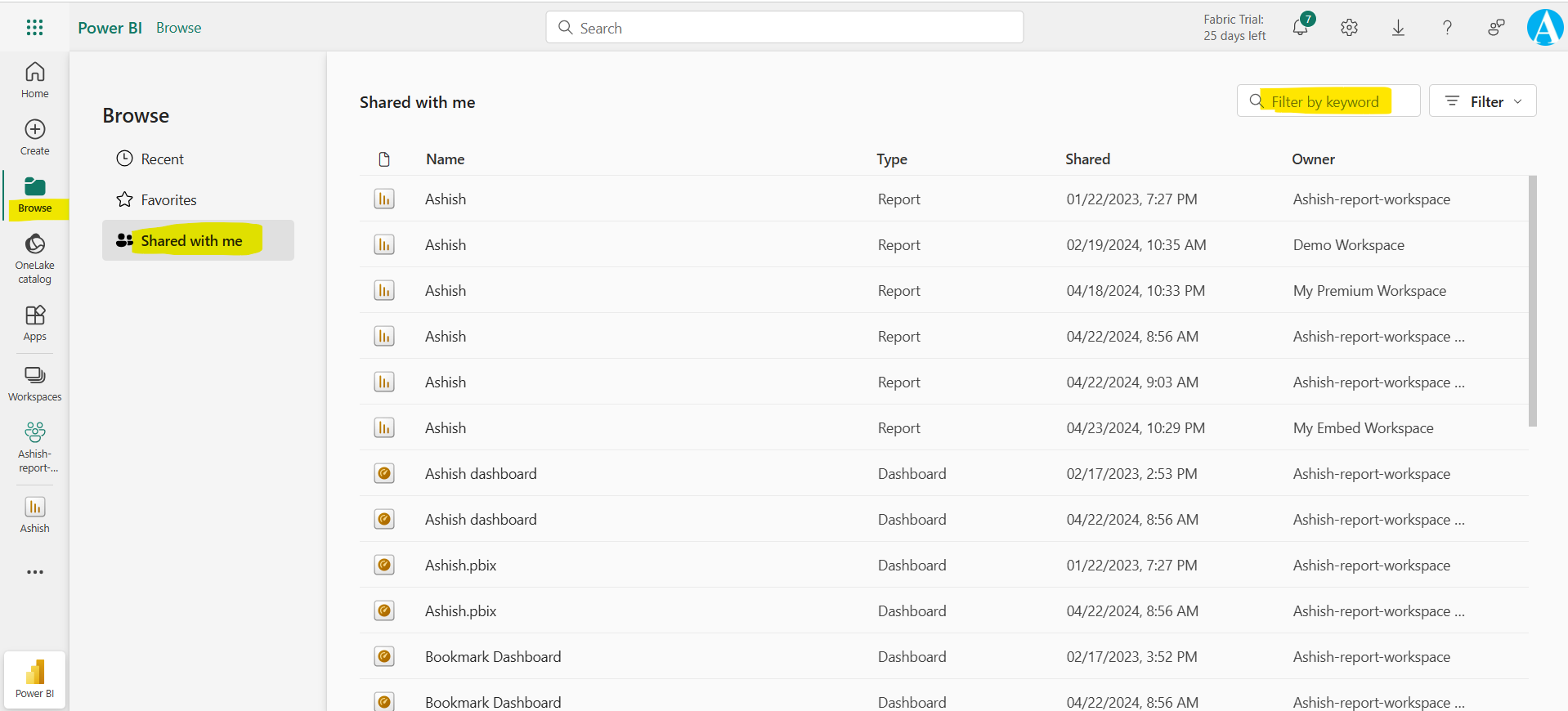This screenshot has width=1568, height=711.
Task: Click date '02/19/2024, 10:35 AM'
Action: 1136,244
